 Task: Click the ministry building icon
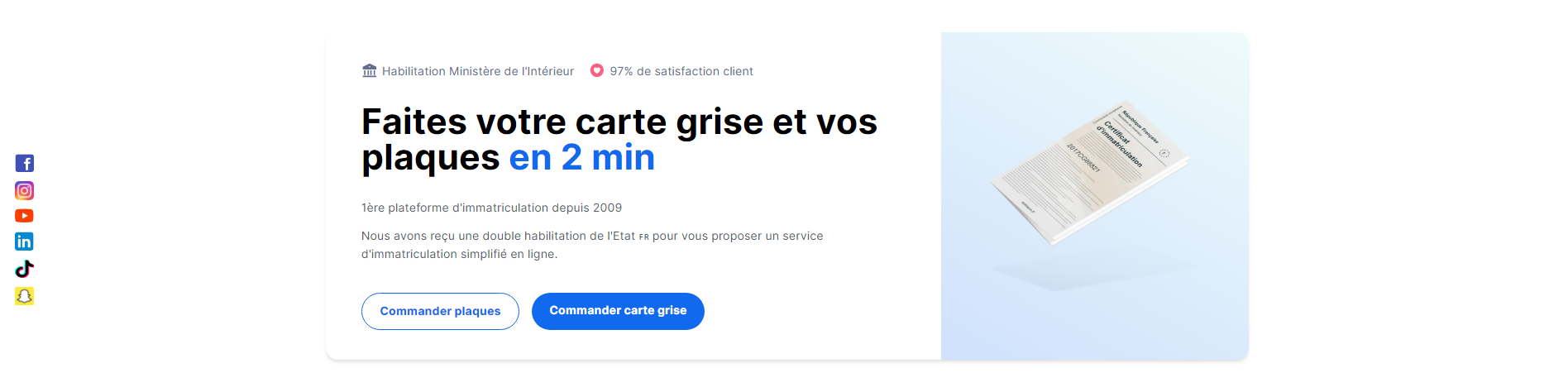(370, 71)
